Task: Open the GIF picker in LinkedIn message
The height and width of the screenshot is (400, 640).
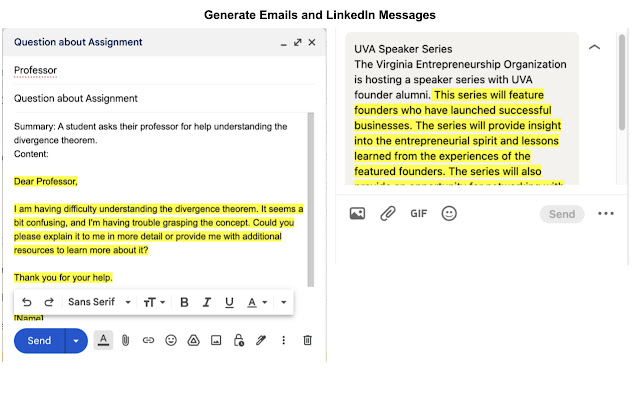Action: click(x=419, y=213)
